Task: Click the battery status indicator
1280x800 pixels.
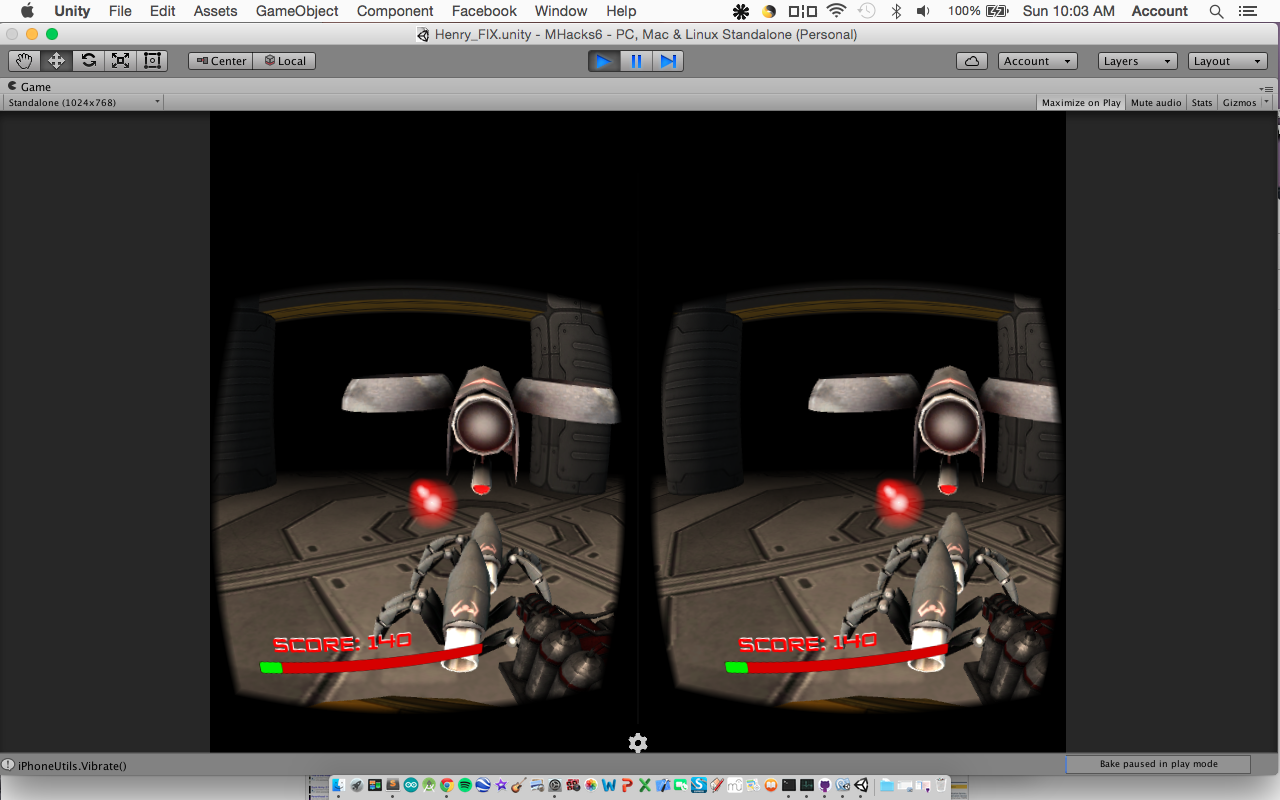Action: tap(978, 11)
